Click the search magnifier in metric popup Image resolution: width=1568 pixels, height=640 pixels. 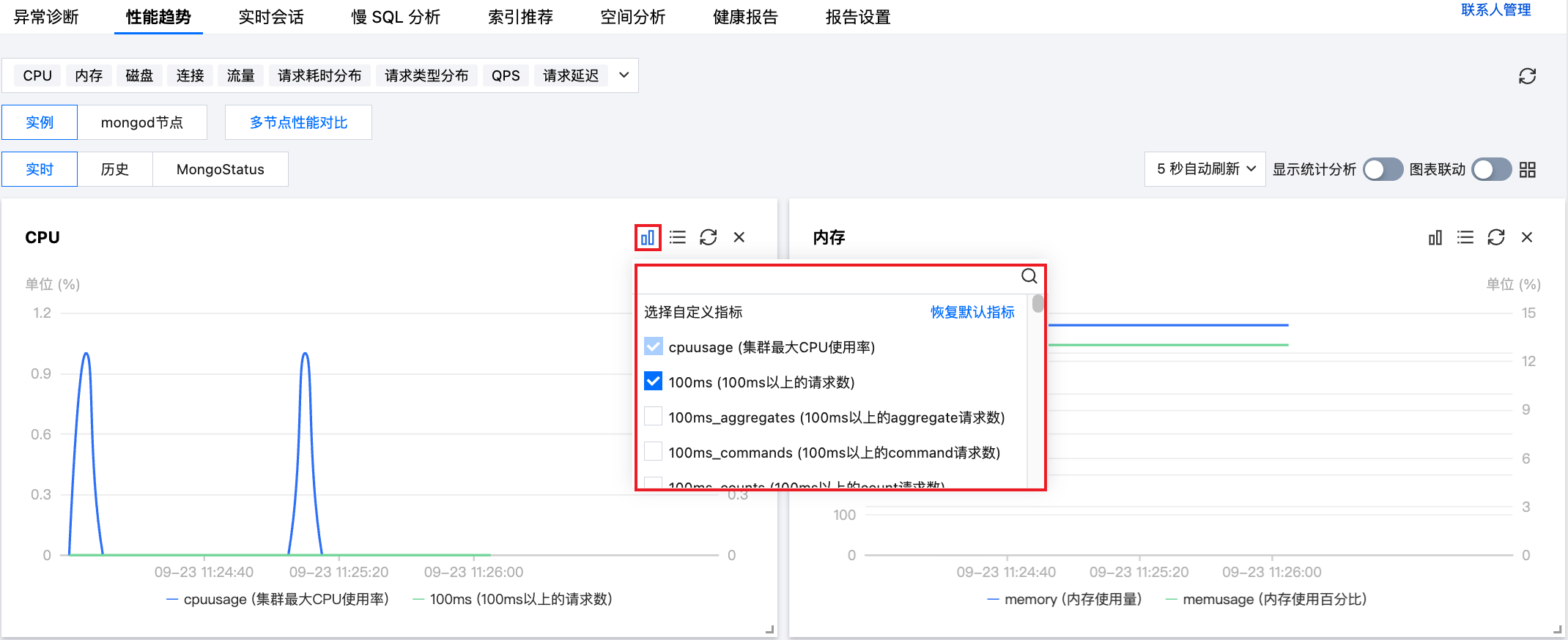[x=1029, y=276]
